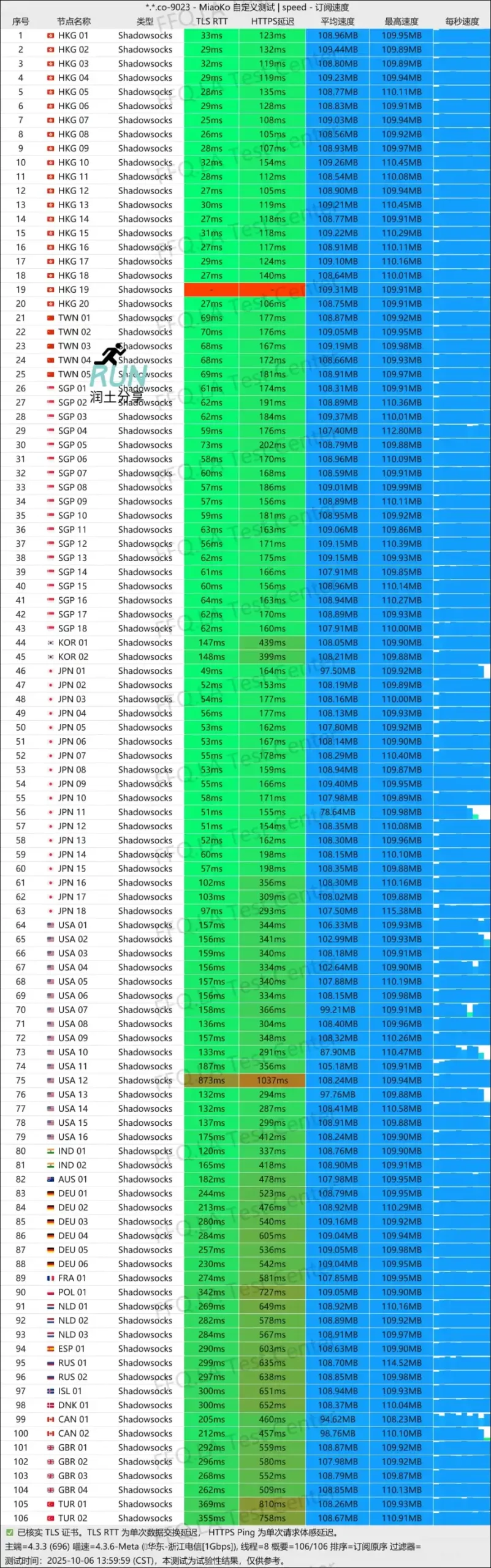Click the per-second speed bar for JPN 11
Viewport: 491px width, 1568px height.
click(x=462, y=812)
